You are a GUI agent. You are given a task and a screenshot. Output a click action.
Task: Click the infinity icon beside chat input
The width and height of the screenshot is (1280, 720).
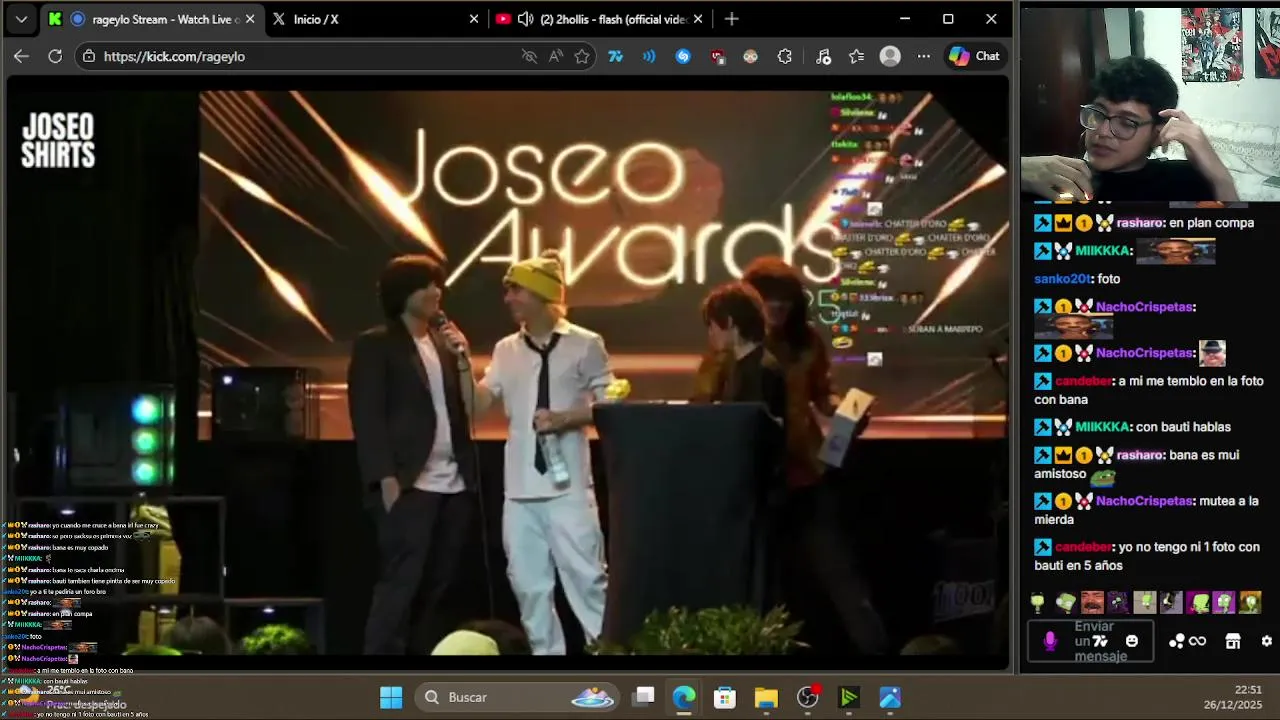click(1197, 641)
